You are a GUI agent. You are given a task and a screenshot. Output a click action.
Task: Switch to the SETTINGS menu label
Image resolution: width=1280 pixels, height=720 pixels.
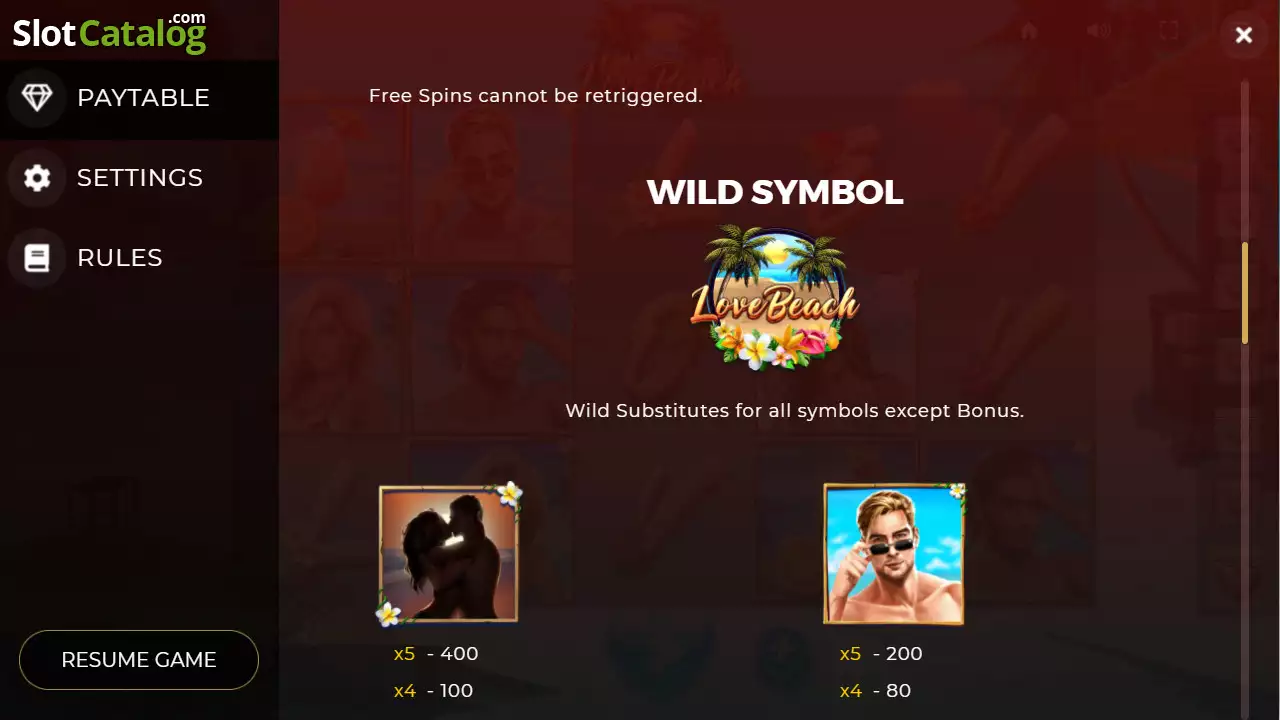(x=140, y=178)
